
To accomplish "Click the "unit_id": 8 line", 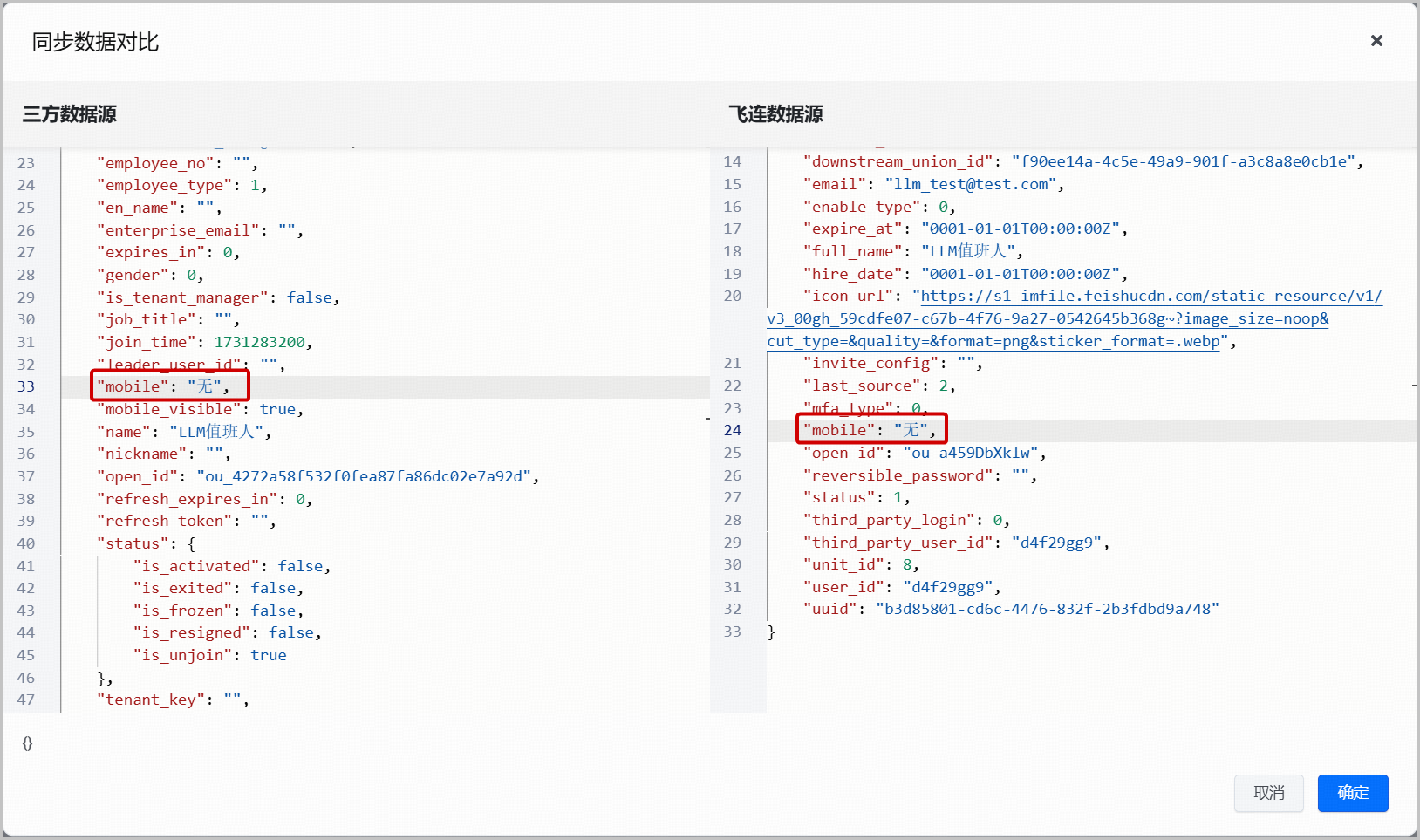I will click(861, 564).
